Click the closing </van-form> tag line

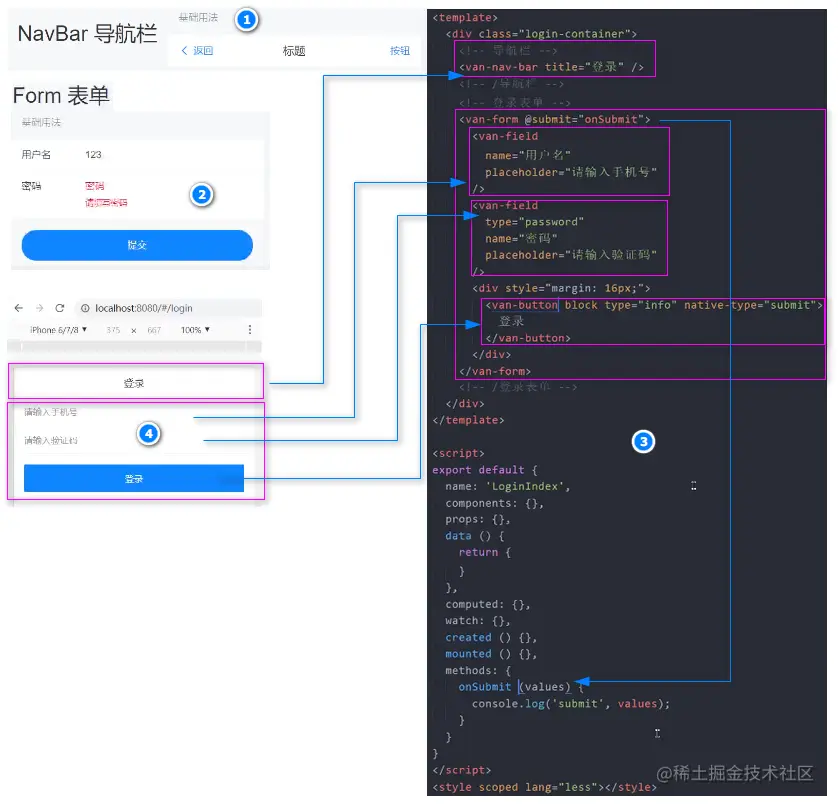coord(495,371)
